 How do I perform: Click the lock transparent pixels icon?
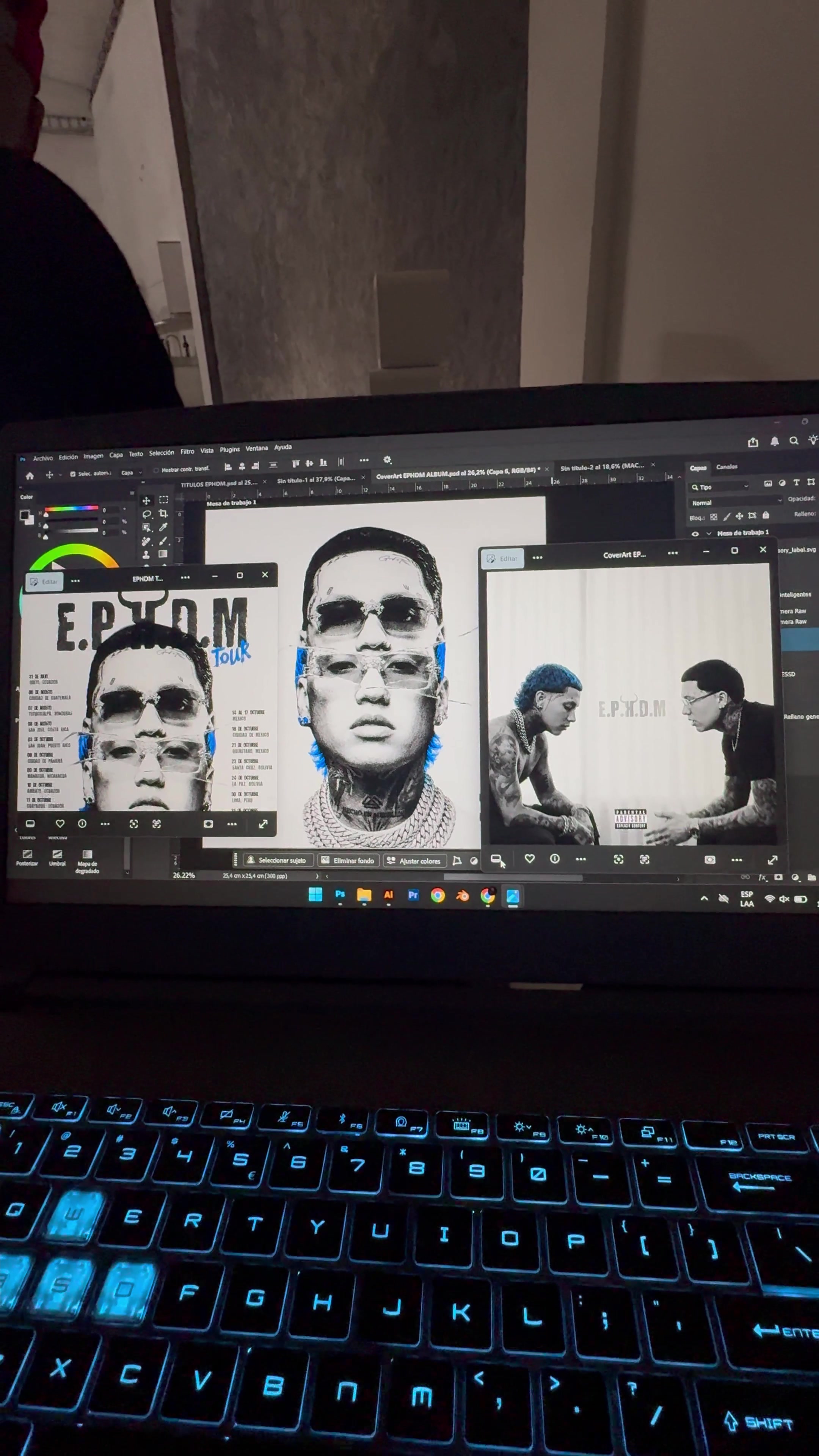click(713, 516)
